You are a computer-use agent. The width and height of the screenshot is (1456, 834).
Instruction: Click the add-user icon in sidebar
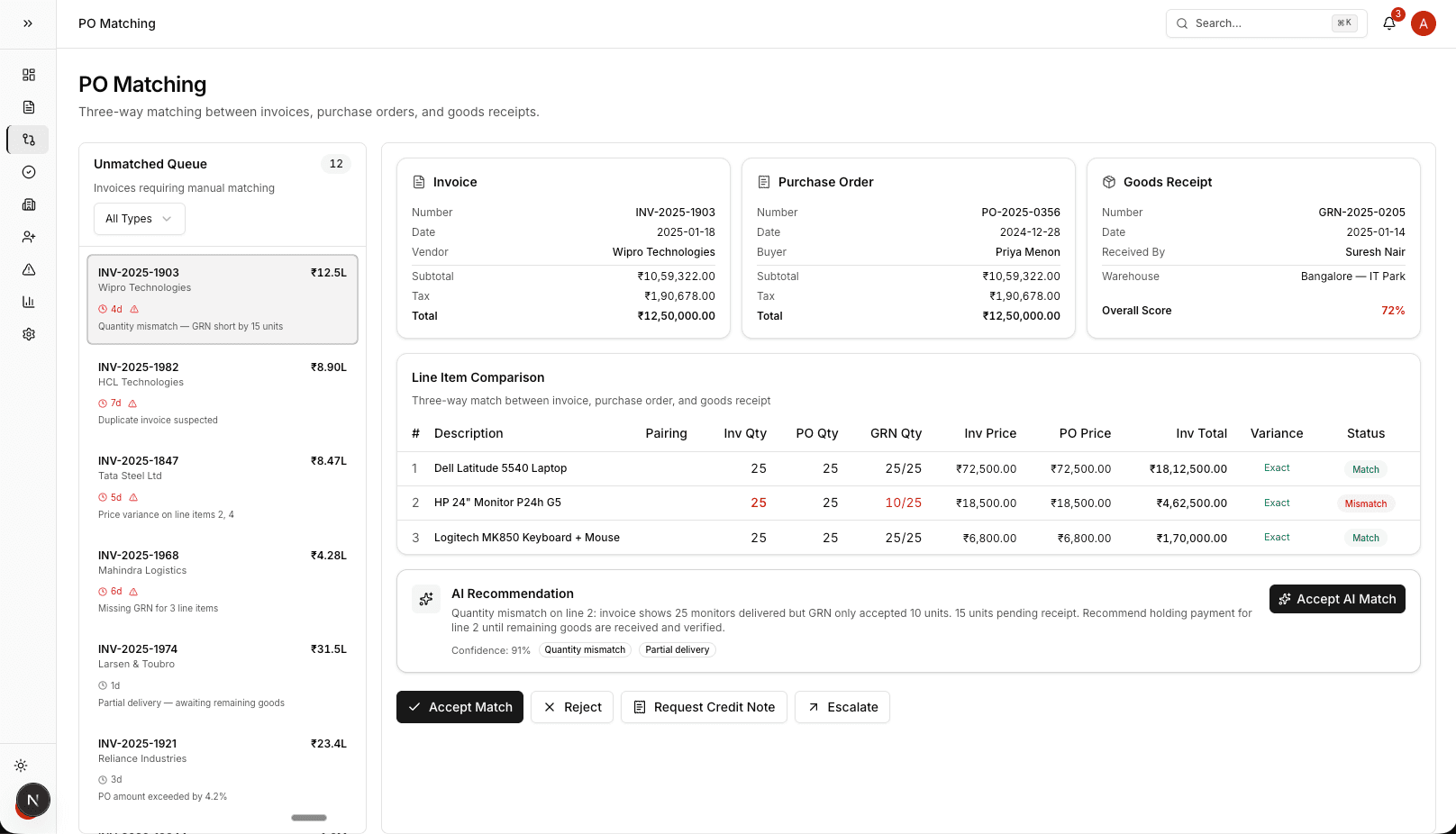click(x=28, y=237)
